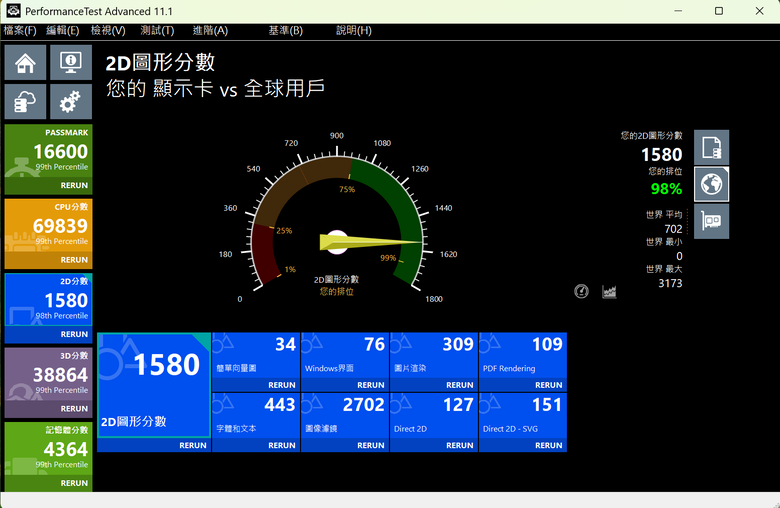Click the save results document icon

click(x=711, y=148)
